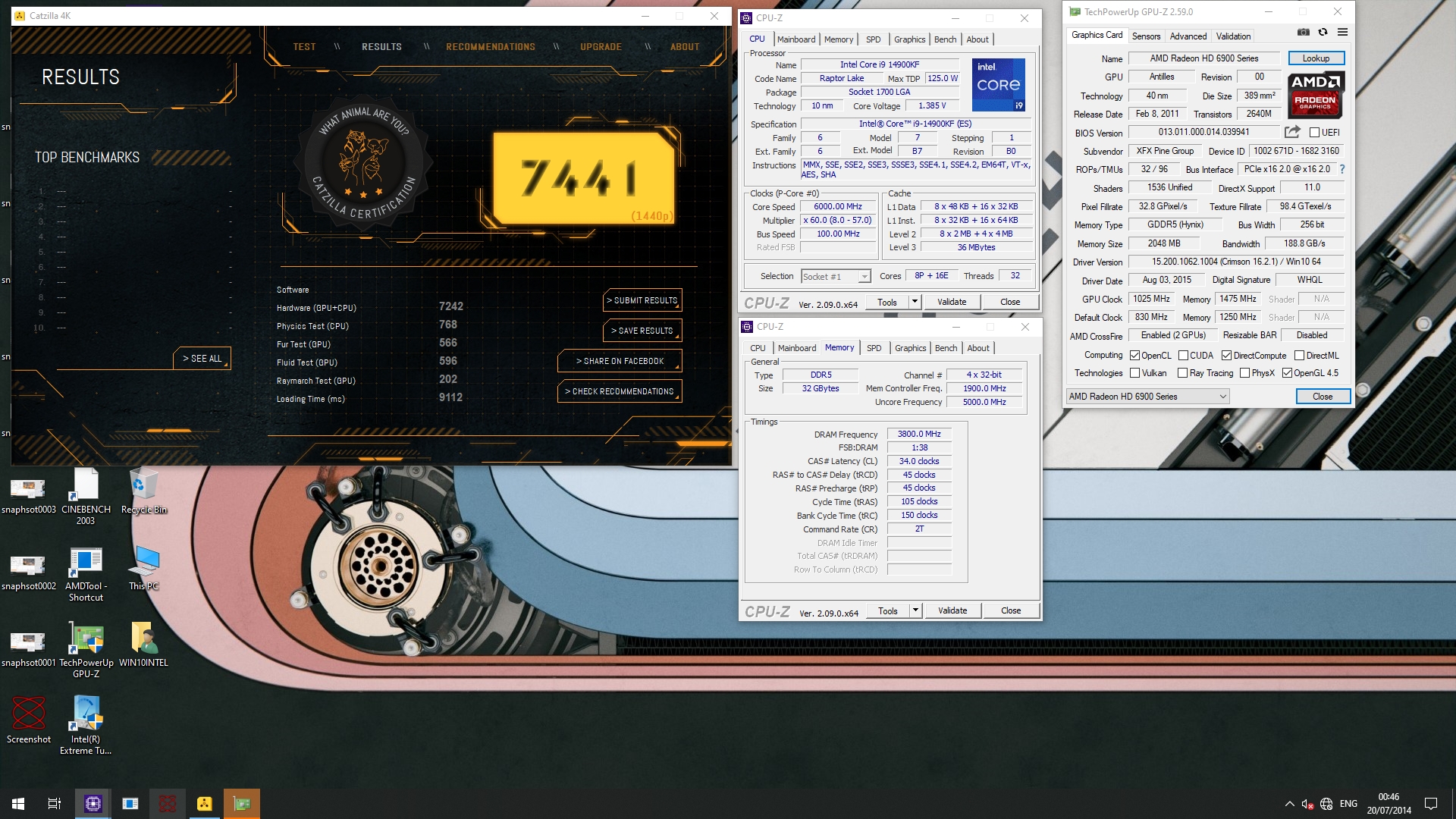Image resolution: width=1456 pixels, height=819 pixels.
Task: Click the GPU-Z Lookup button
Action: click(1316, 58)
